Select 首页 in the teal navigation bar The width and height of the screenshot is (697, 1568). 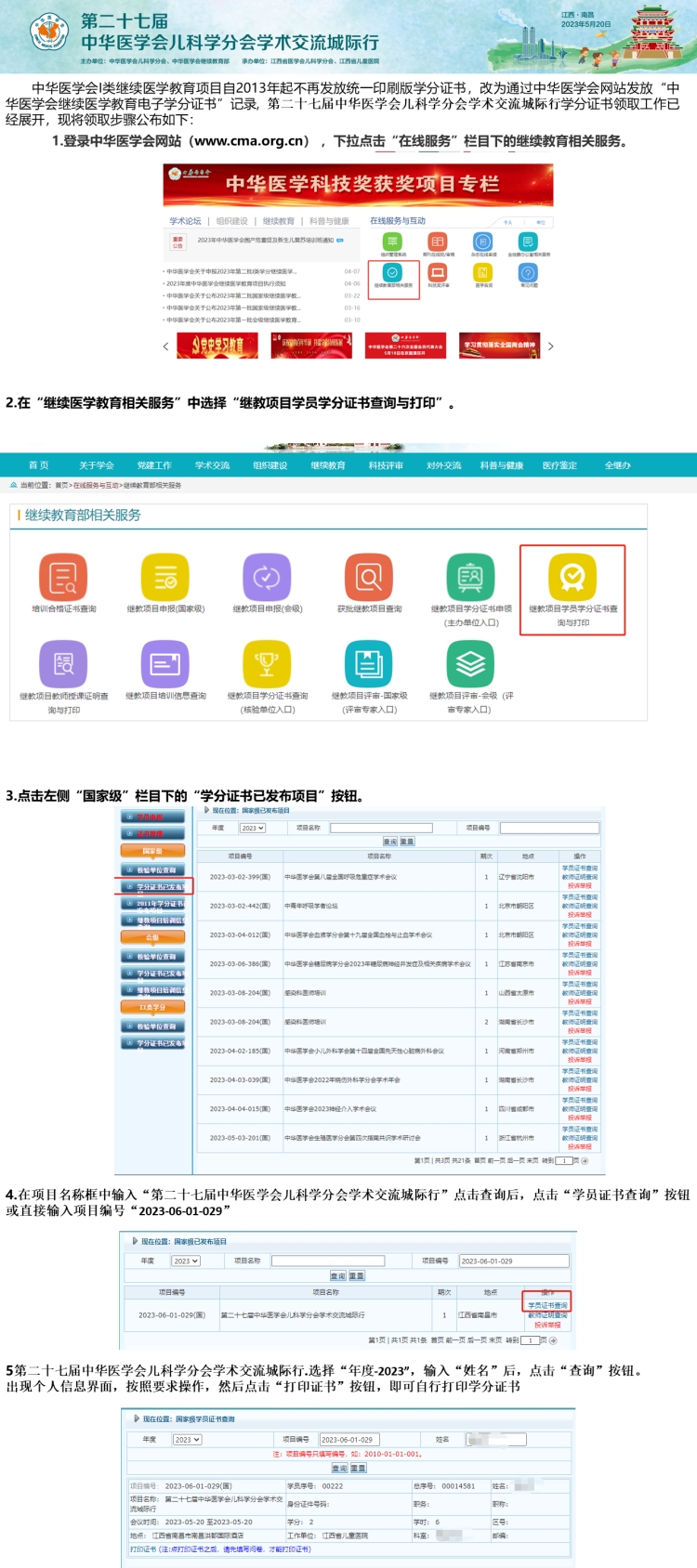38,465
